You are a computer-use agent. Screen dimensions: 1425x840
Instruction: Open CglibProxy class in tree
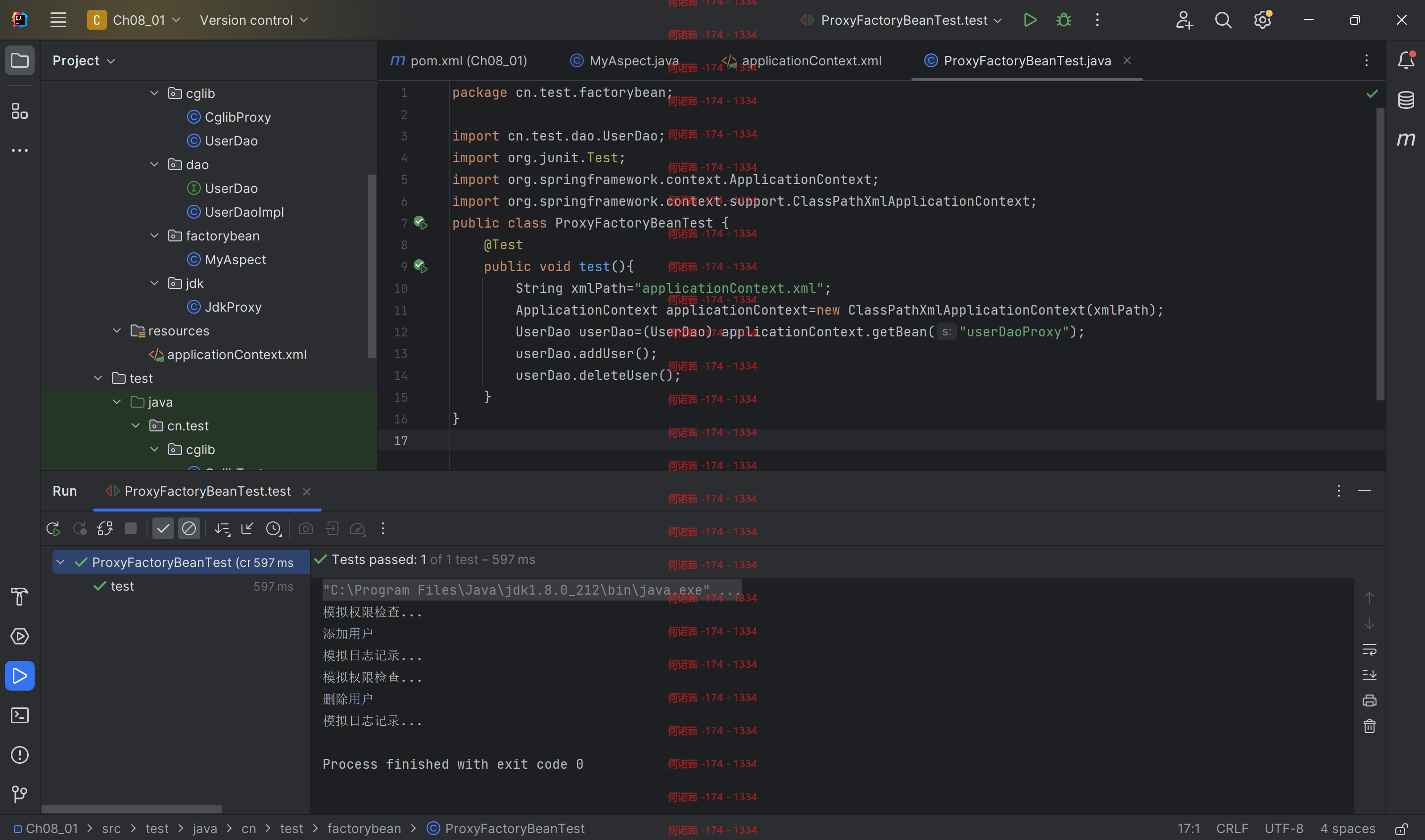[x=238, y=117]
